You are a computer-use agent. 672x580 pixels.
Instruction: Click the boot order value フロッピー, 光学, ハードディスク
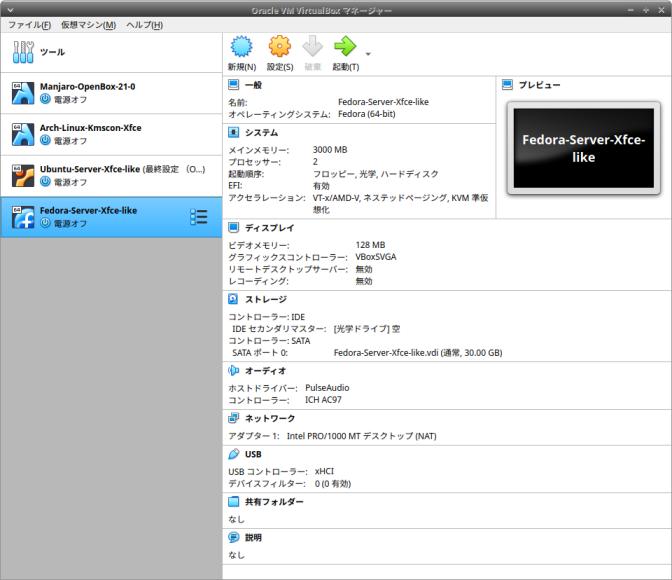pos(376,174)
